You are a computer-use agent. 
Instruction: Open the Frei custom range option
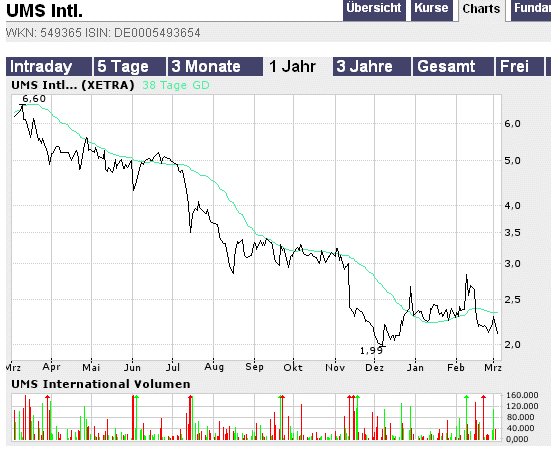click(519, 66)
